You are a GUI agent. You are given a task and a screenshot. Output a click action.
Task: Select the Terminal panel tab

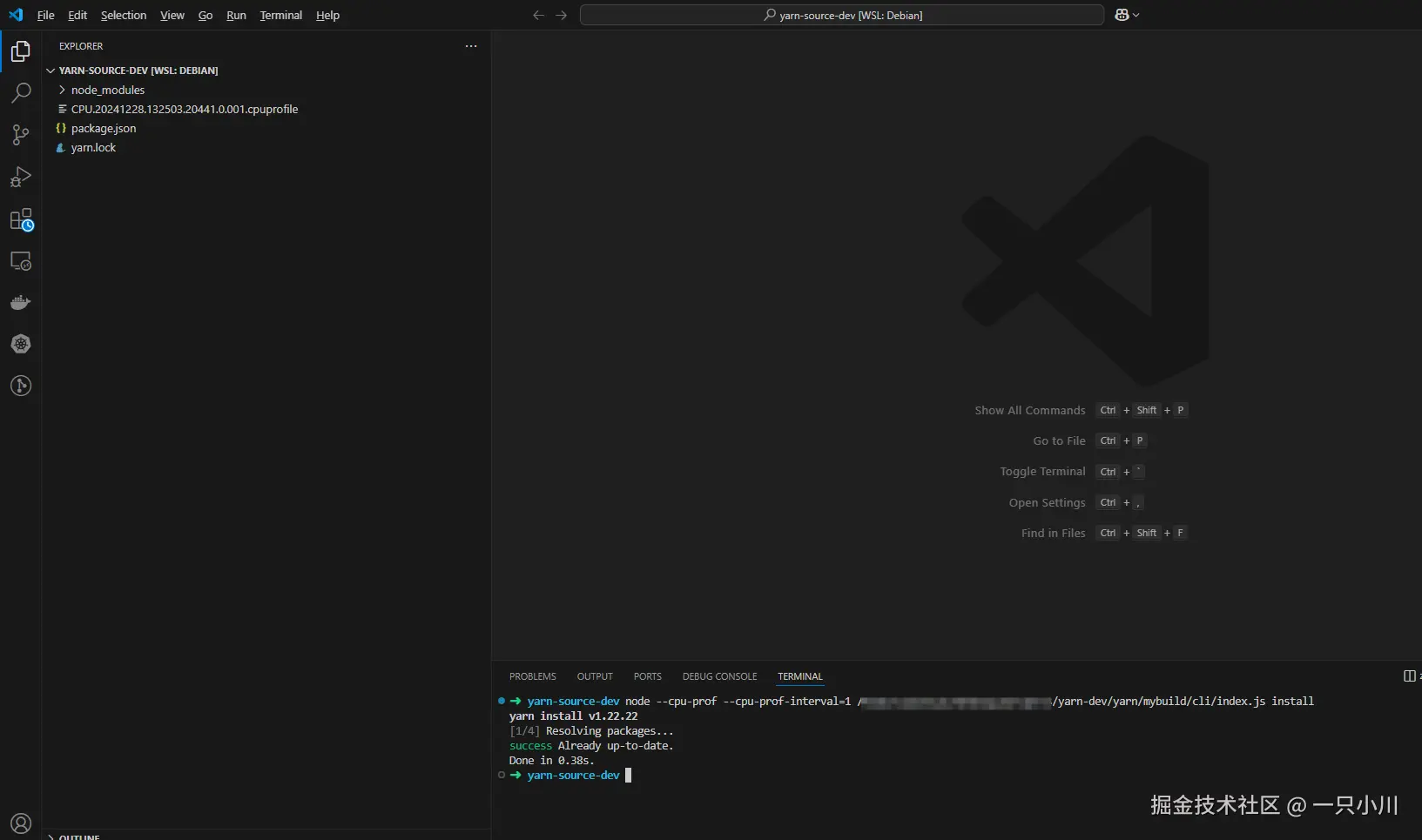pyautogui.click(x=800, y=676)
